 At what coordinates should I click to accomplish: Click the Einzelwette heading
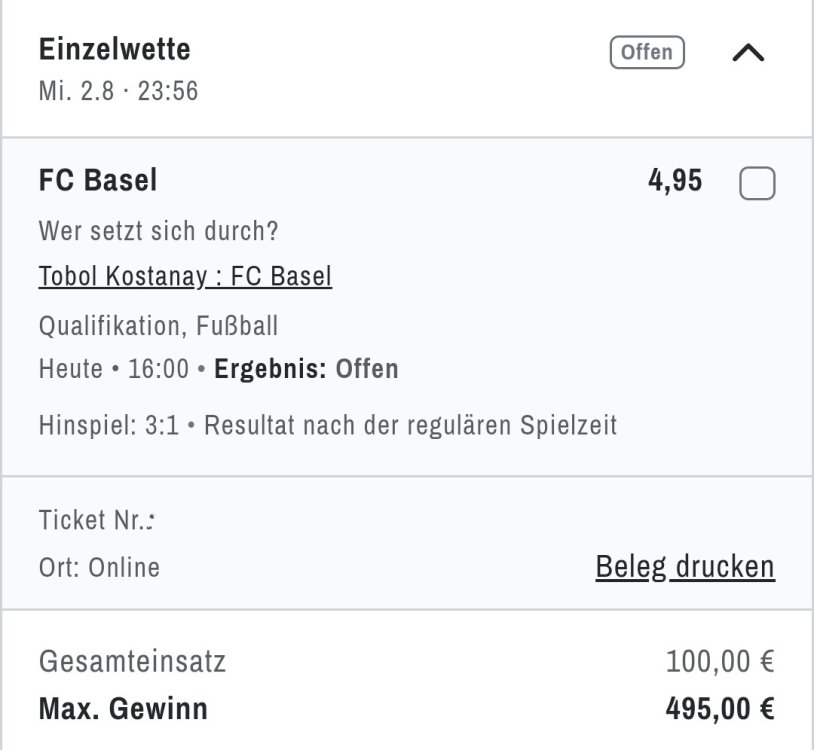pyautogui.click(x=114, y=48)
